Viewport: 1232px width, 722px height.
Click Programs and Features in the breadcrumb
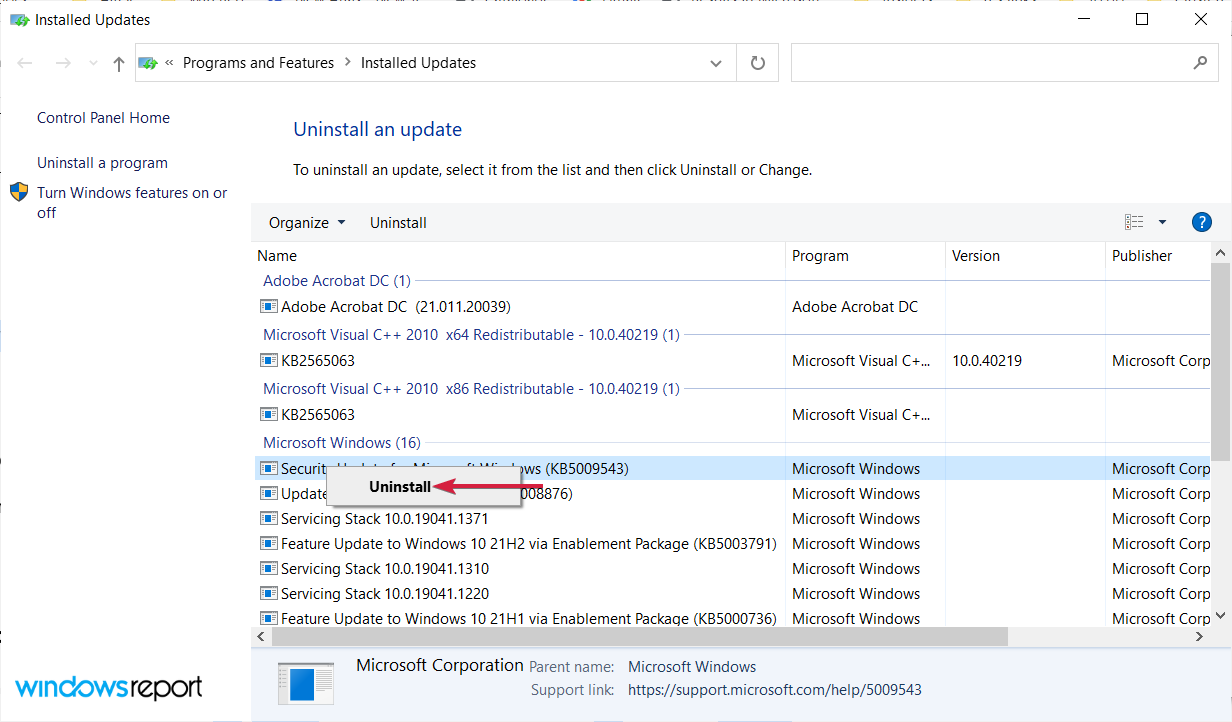[x=258, y=62]
